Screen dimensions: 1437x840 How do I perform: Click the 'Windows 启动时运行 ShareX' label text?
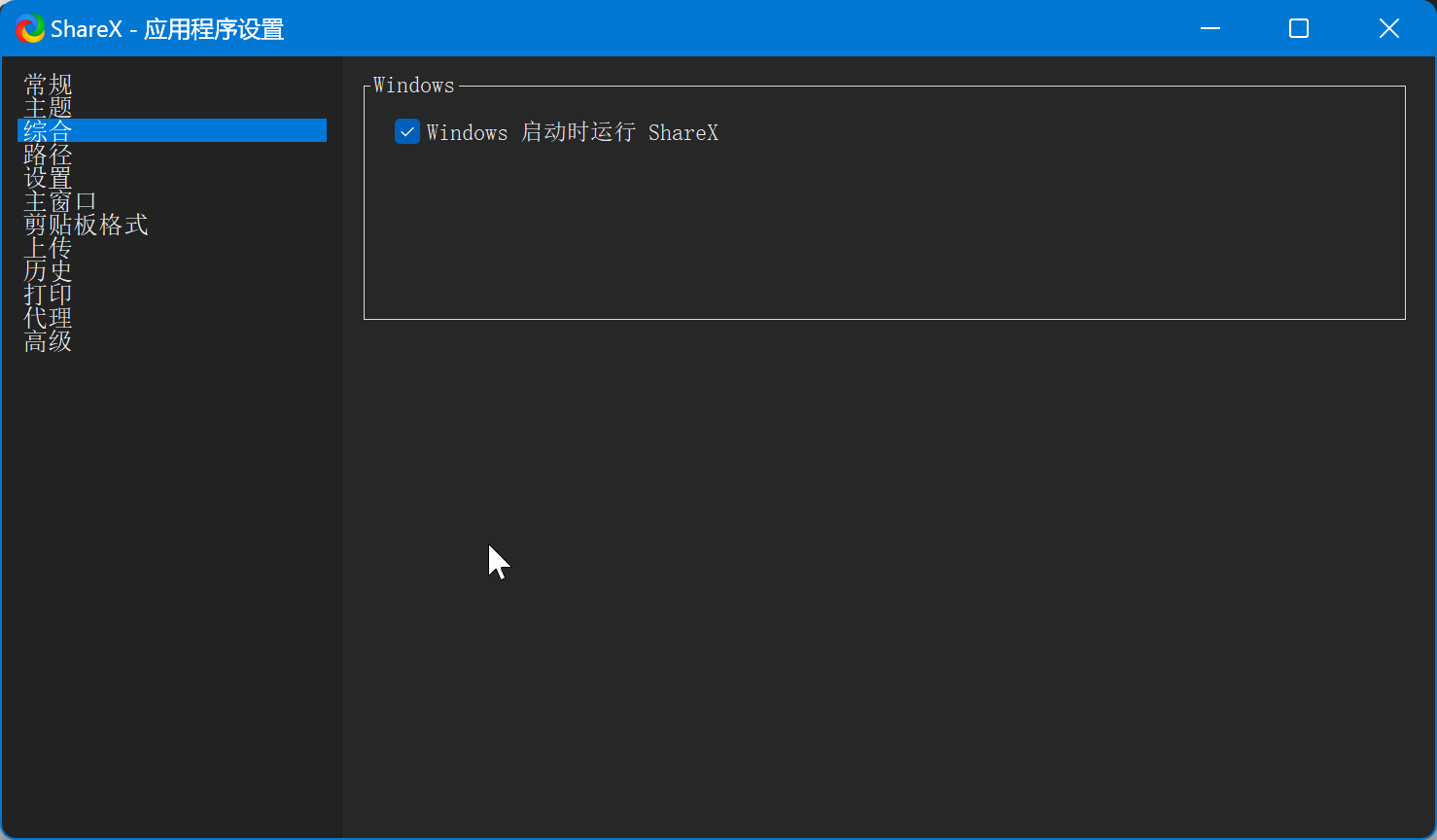(572, 133)
